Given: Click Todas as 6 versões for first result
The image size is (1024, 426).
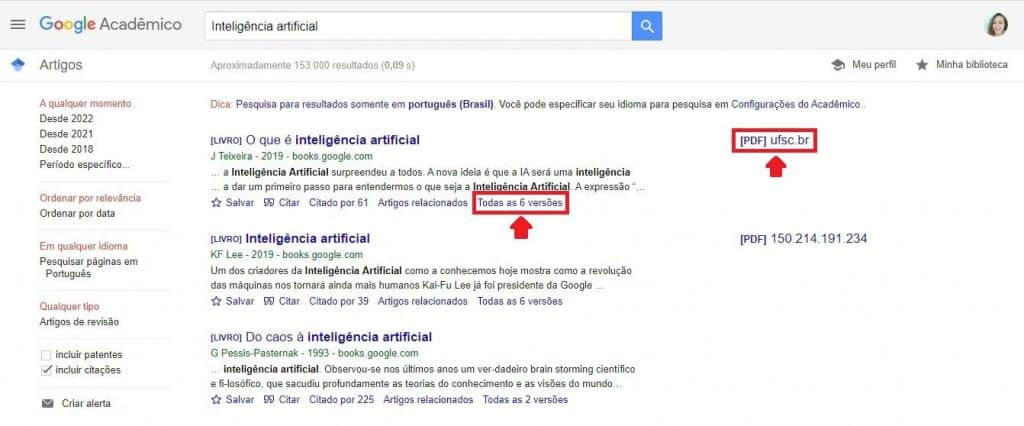Looking at the screenshot, I should point(520,203).
